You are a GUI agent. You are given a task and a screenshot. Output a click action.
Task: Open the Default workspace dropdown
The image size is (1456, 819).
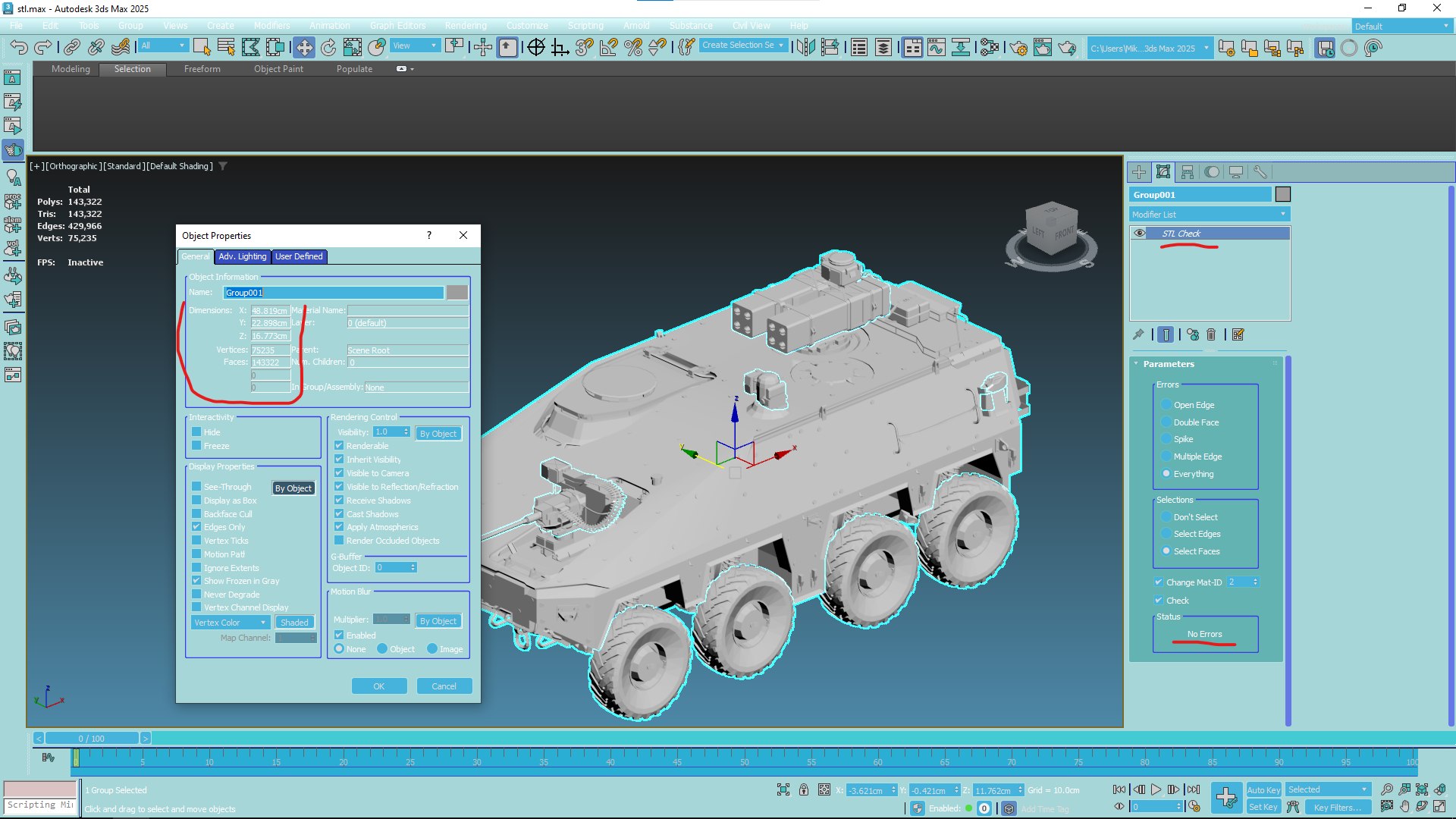click(x=1401, y=27)
